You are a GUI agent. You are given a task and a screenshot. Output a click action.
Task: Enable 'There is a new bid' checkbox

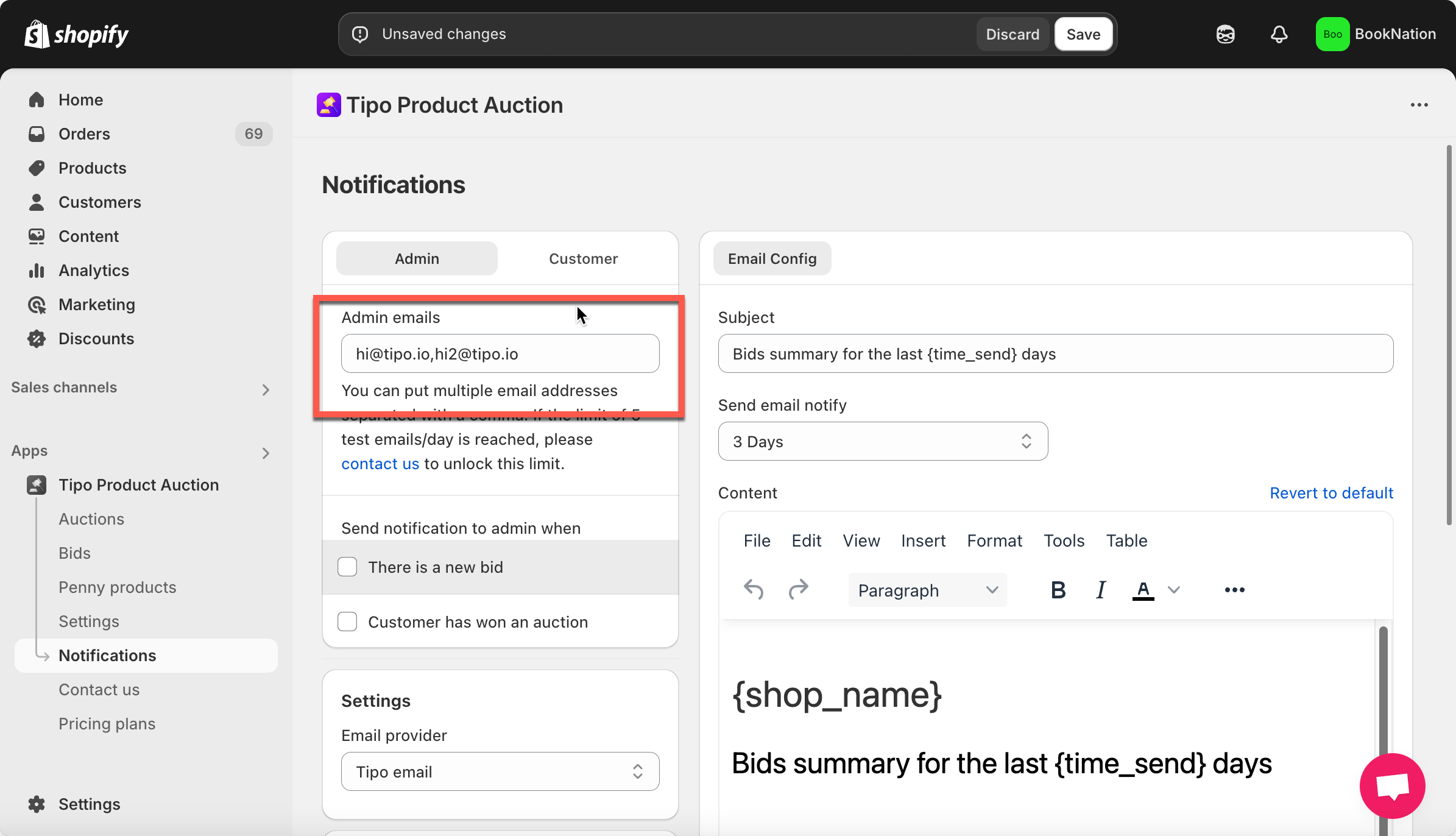(x=347, y=567)
